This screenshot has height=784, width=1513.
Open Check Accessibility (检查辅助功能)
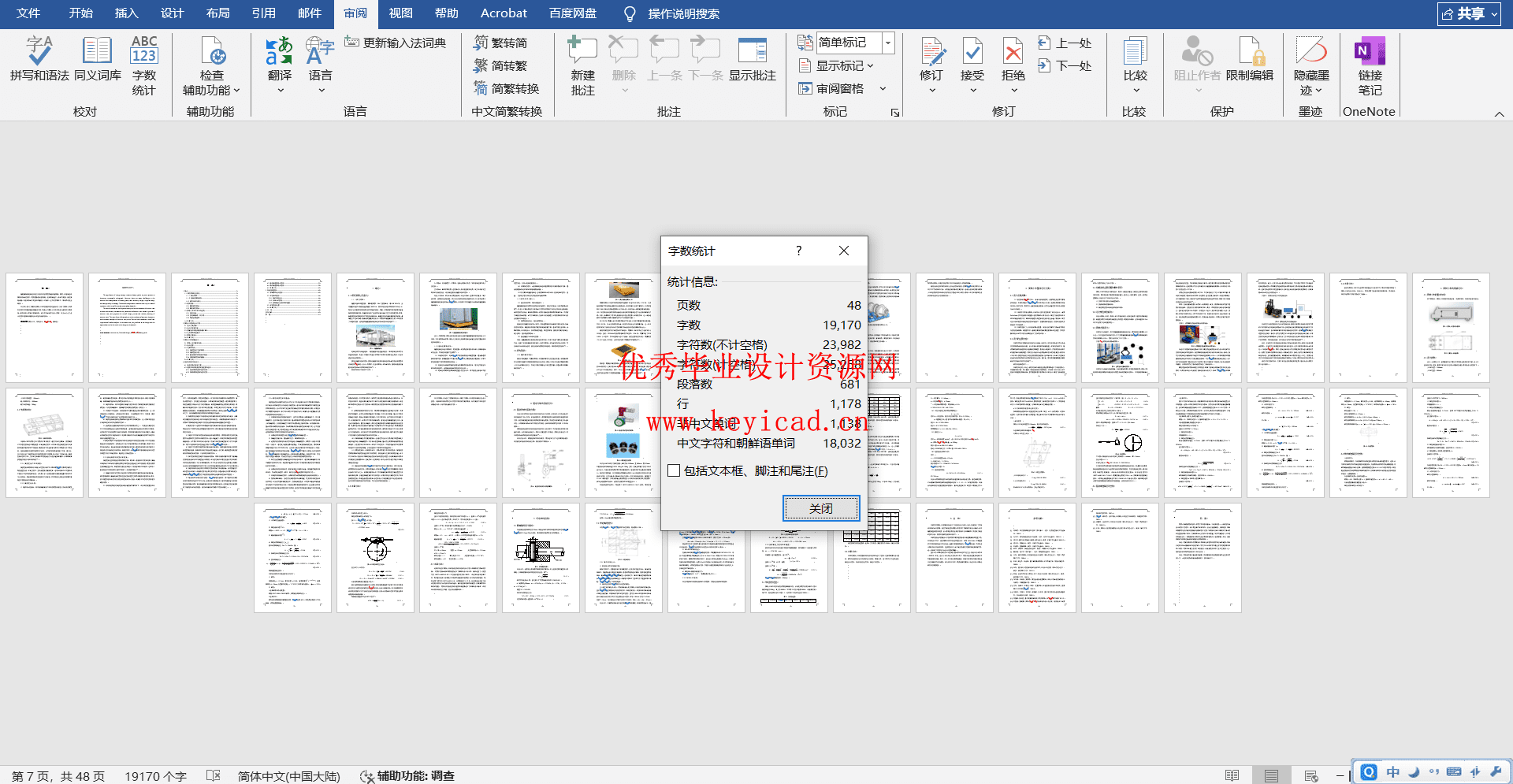click(211, 66)
